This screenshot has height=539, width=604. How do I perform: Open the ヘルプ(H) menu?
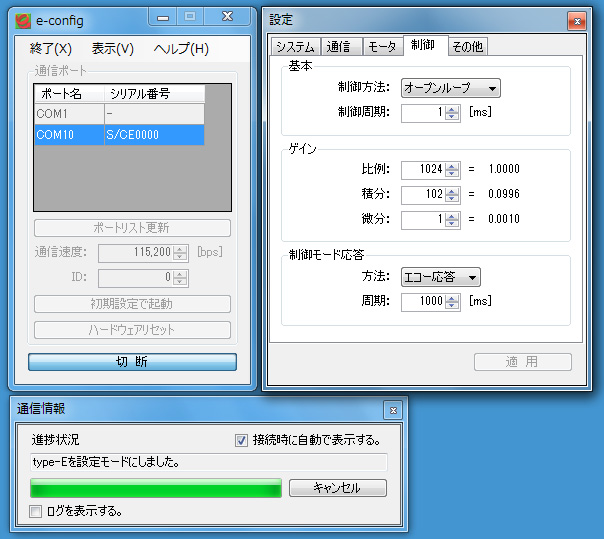[181, 49]
